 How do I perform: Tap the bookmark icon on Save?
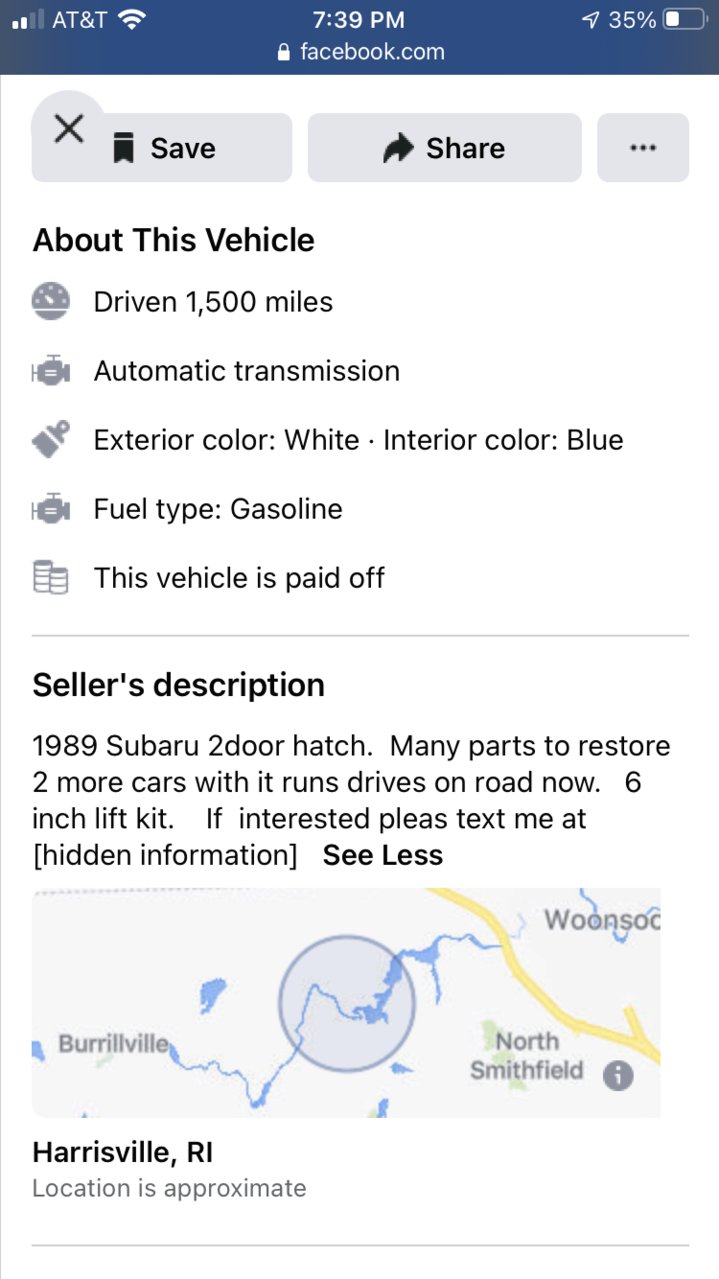click(124, 149)
